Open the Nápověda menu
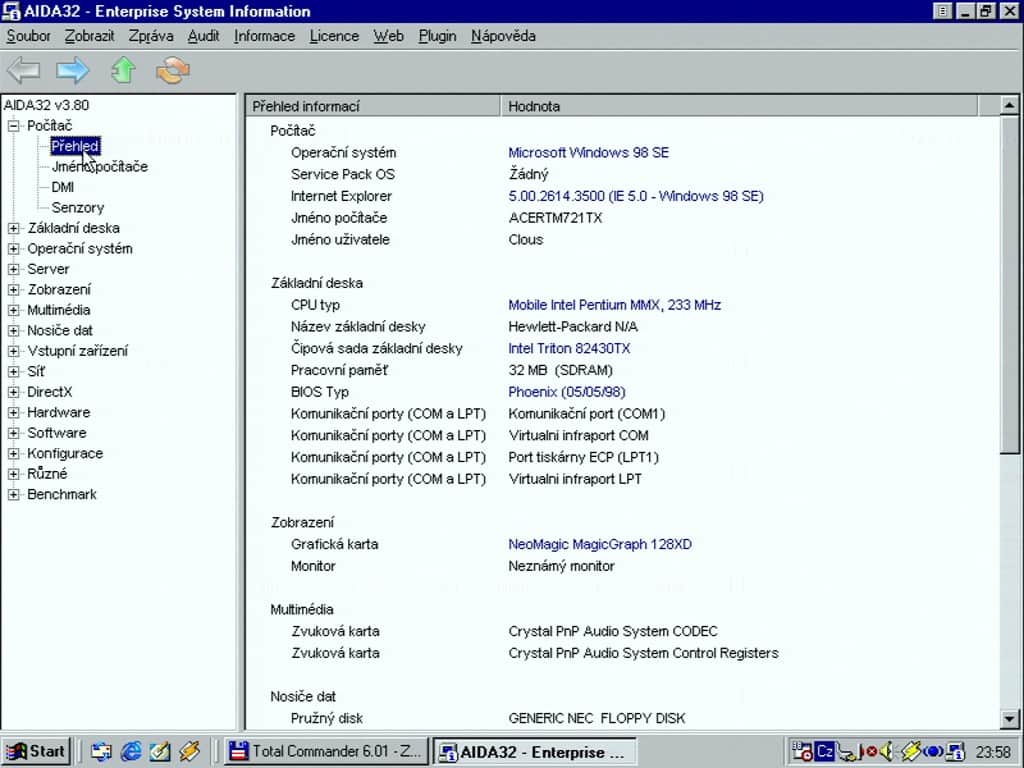 click(503, 36)
